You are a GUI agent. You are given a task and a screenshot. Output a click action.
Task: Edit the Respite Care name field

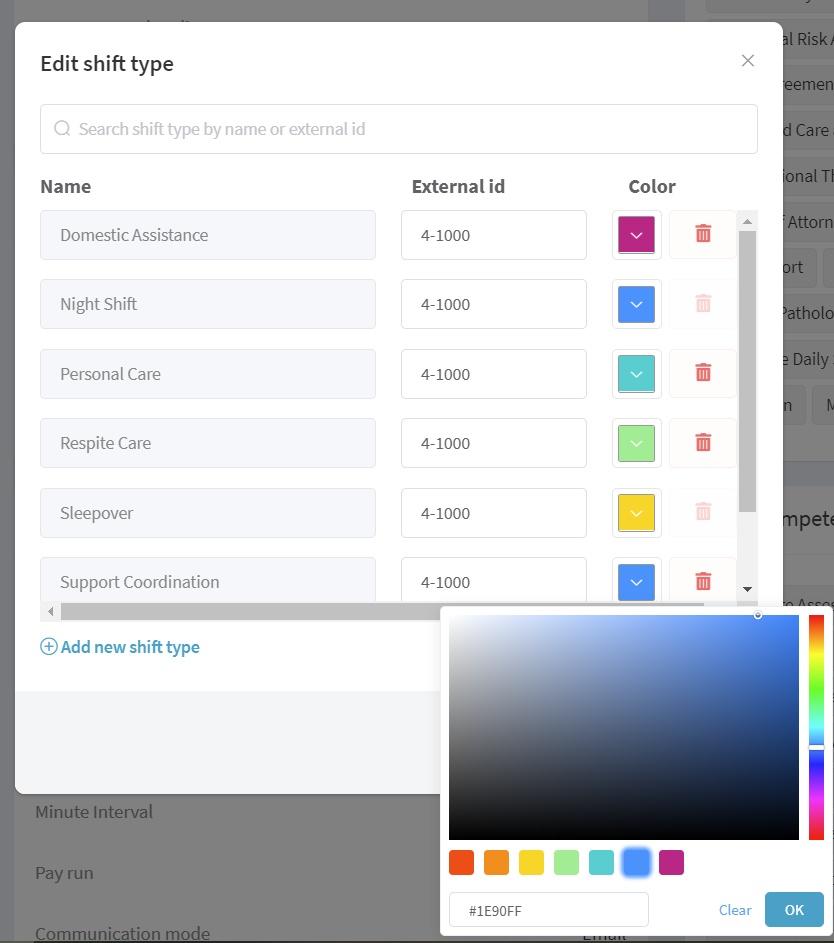point(207,443)
